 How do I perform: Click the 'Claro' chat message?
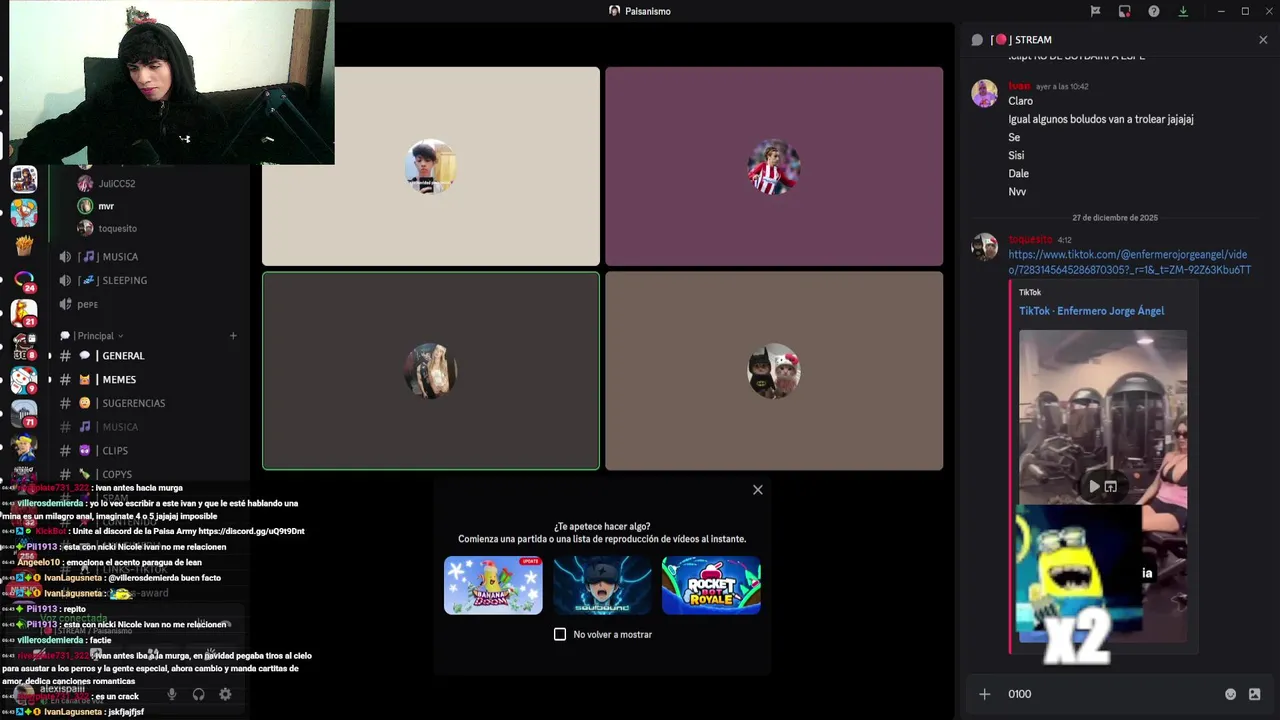point(1020,101)
